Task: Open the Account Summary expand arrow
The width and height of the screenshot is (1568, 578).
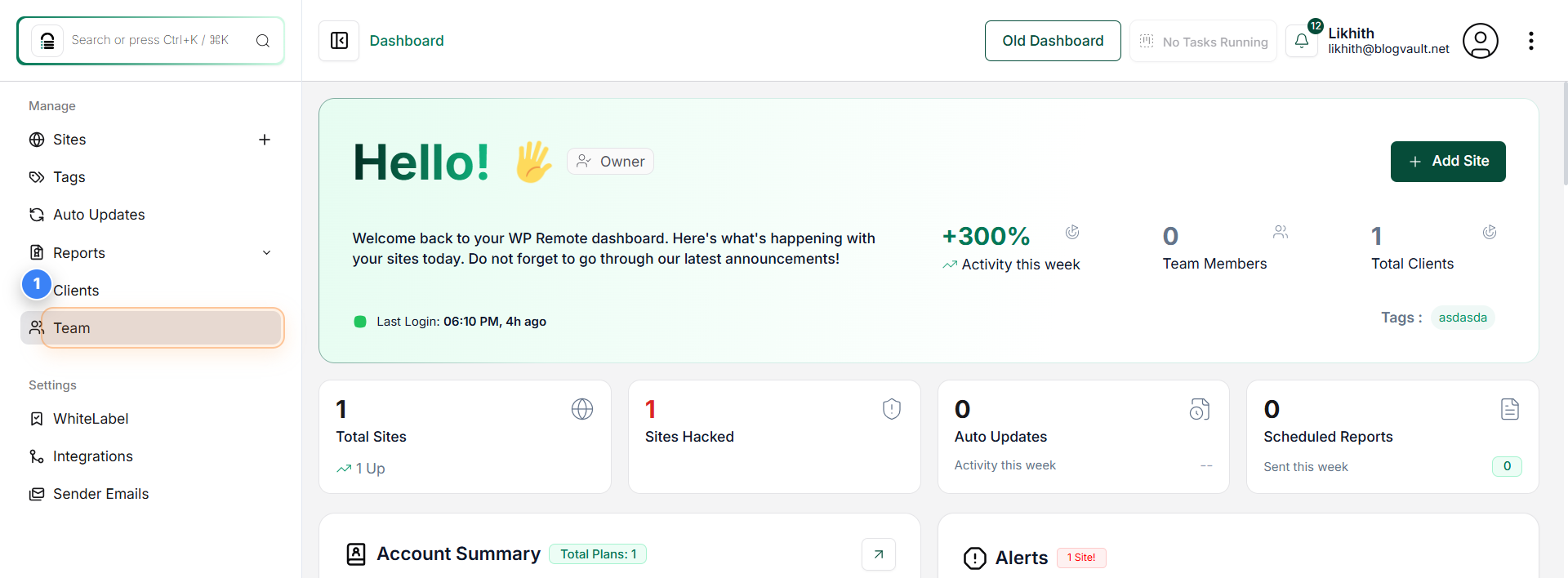Action: click(x=879, y=554)
